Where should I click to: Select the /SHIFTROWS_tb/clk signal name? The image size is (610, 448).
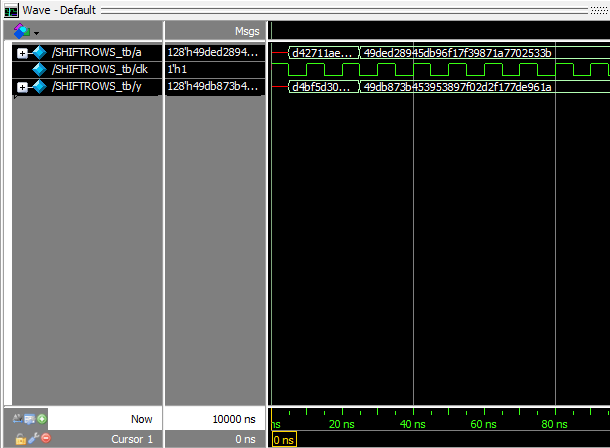pos(97,70)
